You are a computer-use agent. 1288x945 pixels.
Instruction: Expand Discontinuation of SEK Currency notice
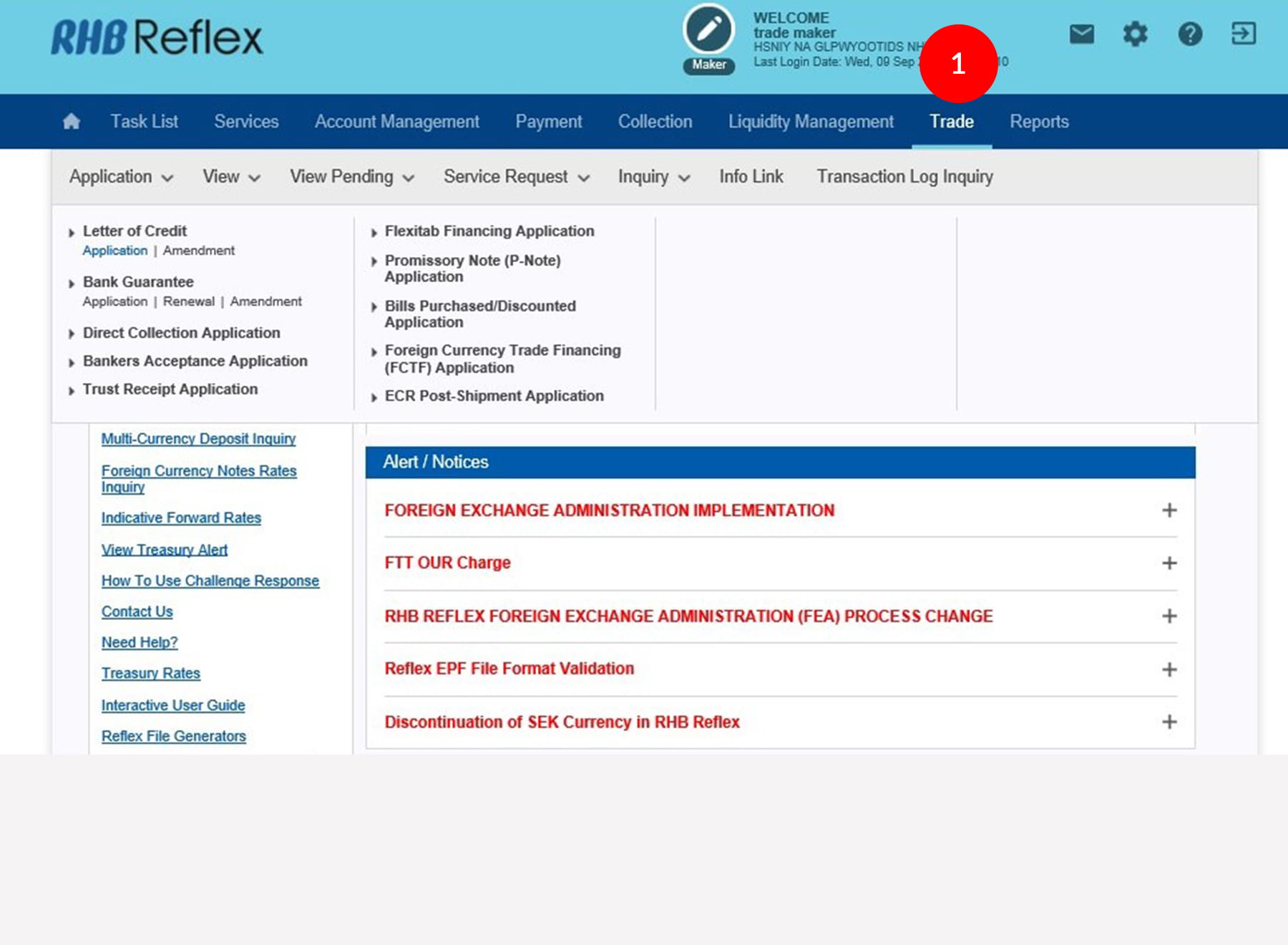point(1169,722)
